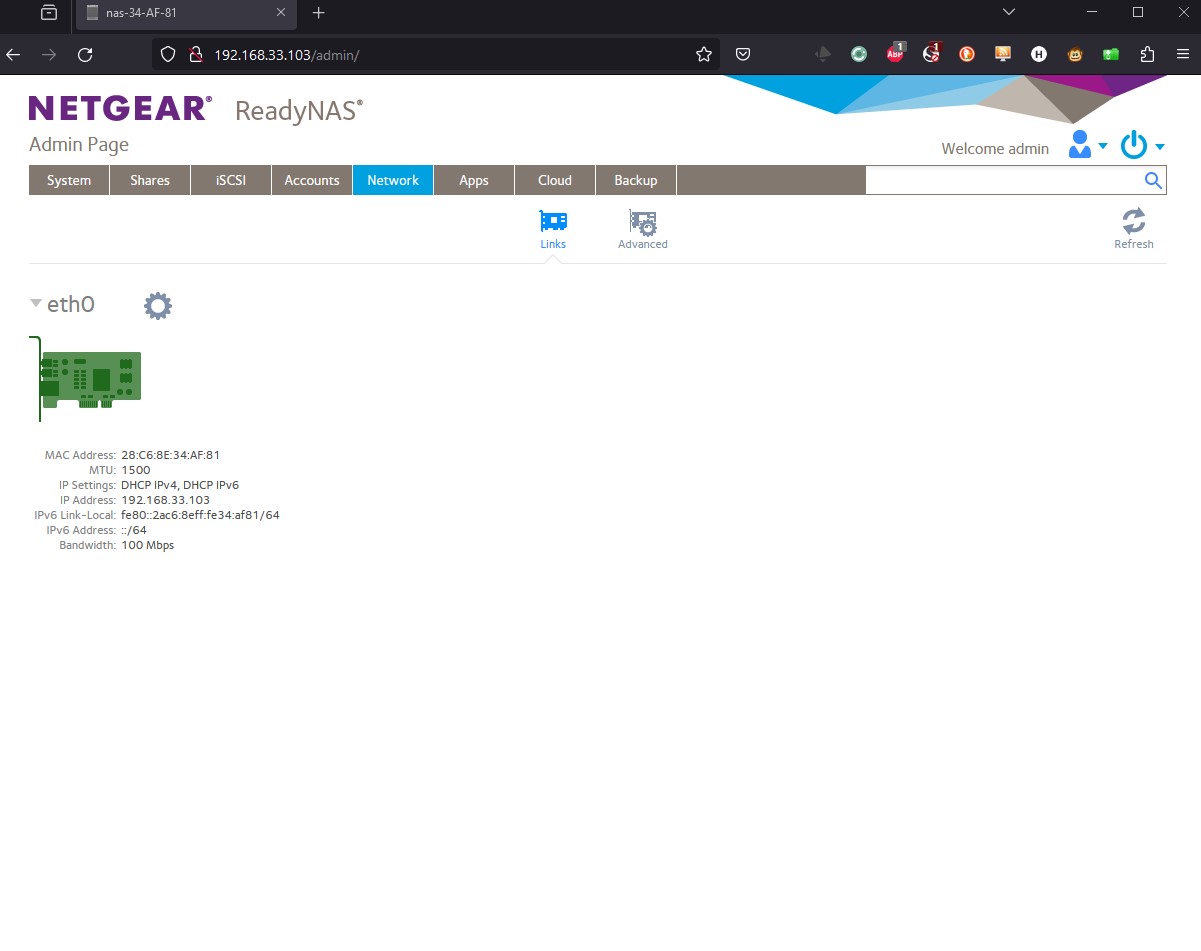Open the eth0 settings gear
Viewport: 1201px width, 951px height.
[x=157, y=305]
